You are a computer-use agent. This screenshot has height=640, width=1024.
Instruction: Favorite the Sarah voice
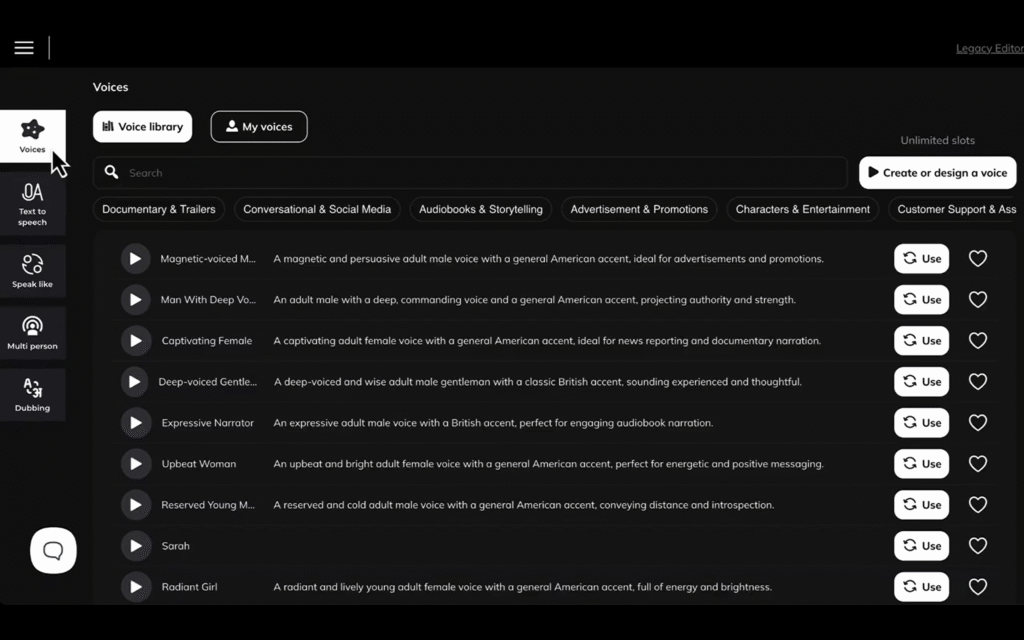[x=977, y=545]
